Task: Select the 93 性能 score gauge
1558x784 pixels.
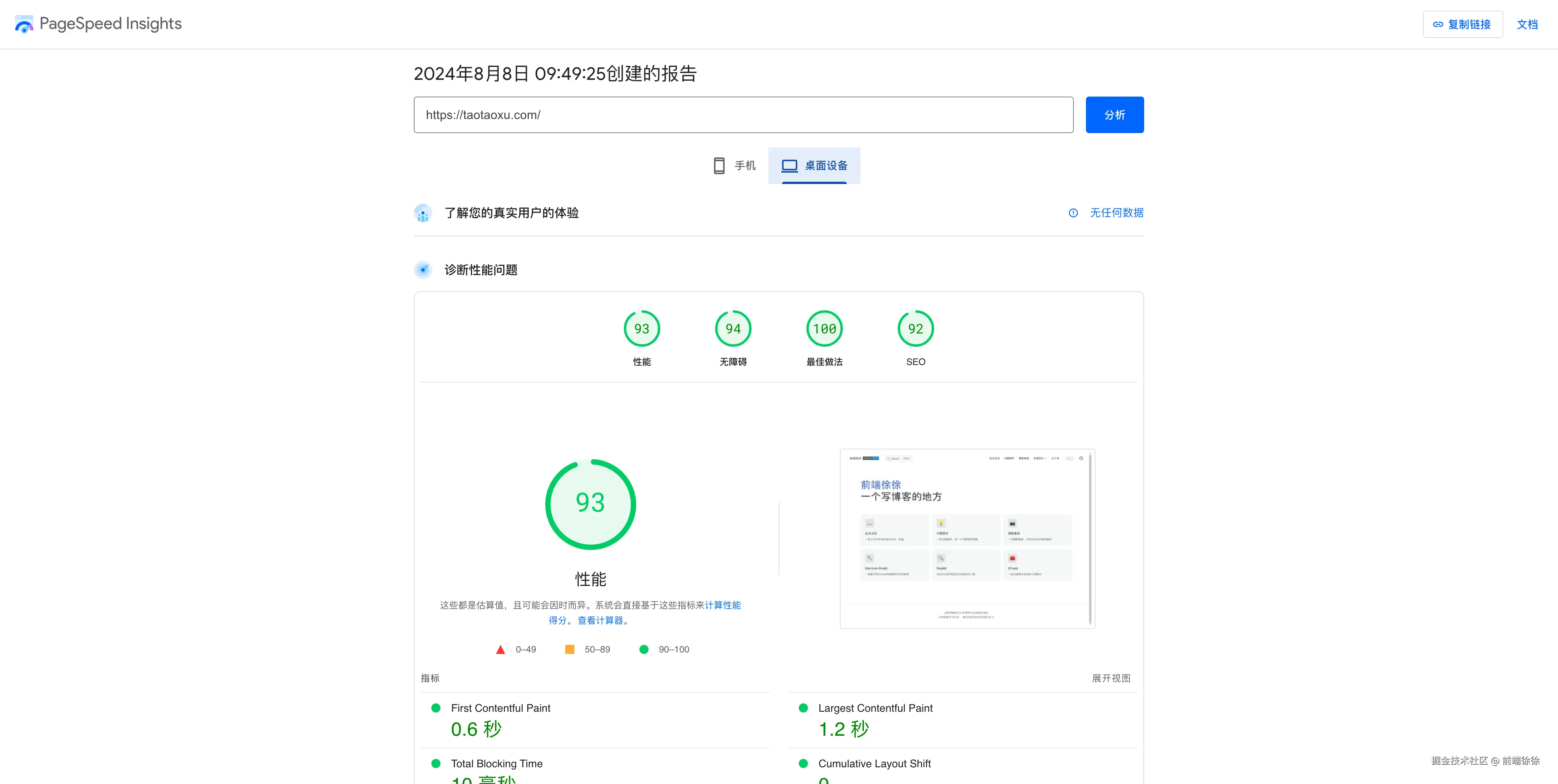Action: (x=641, y=329)
